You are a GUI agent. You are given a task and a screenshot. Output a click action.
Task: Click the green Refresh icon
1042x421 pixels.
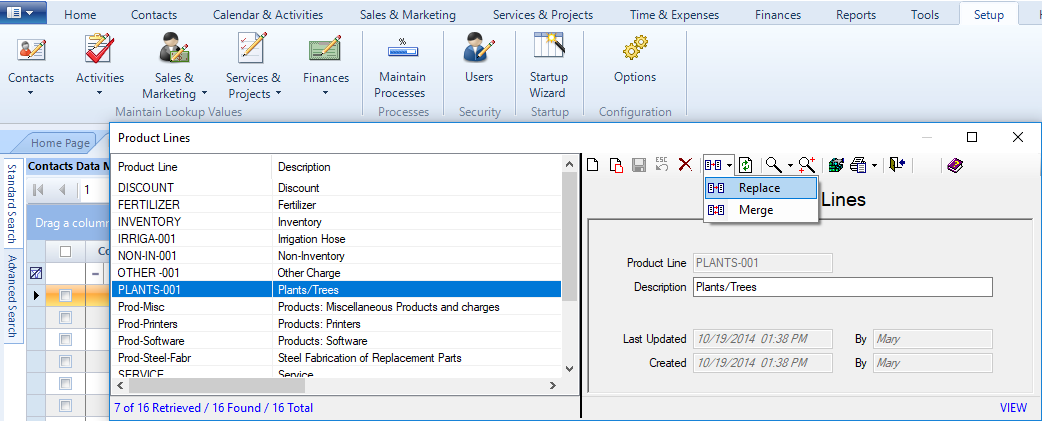745,165
